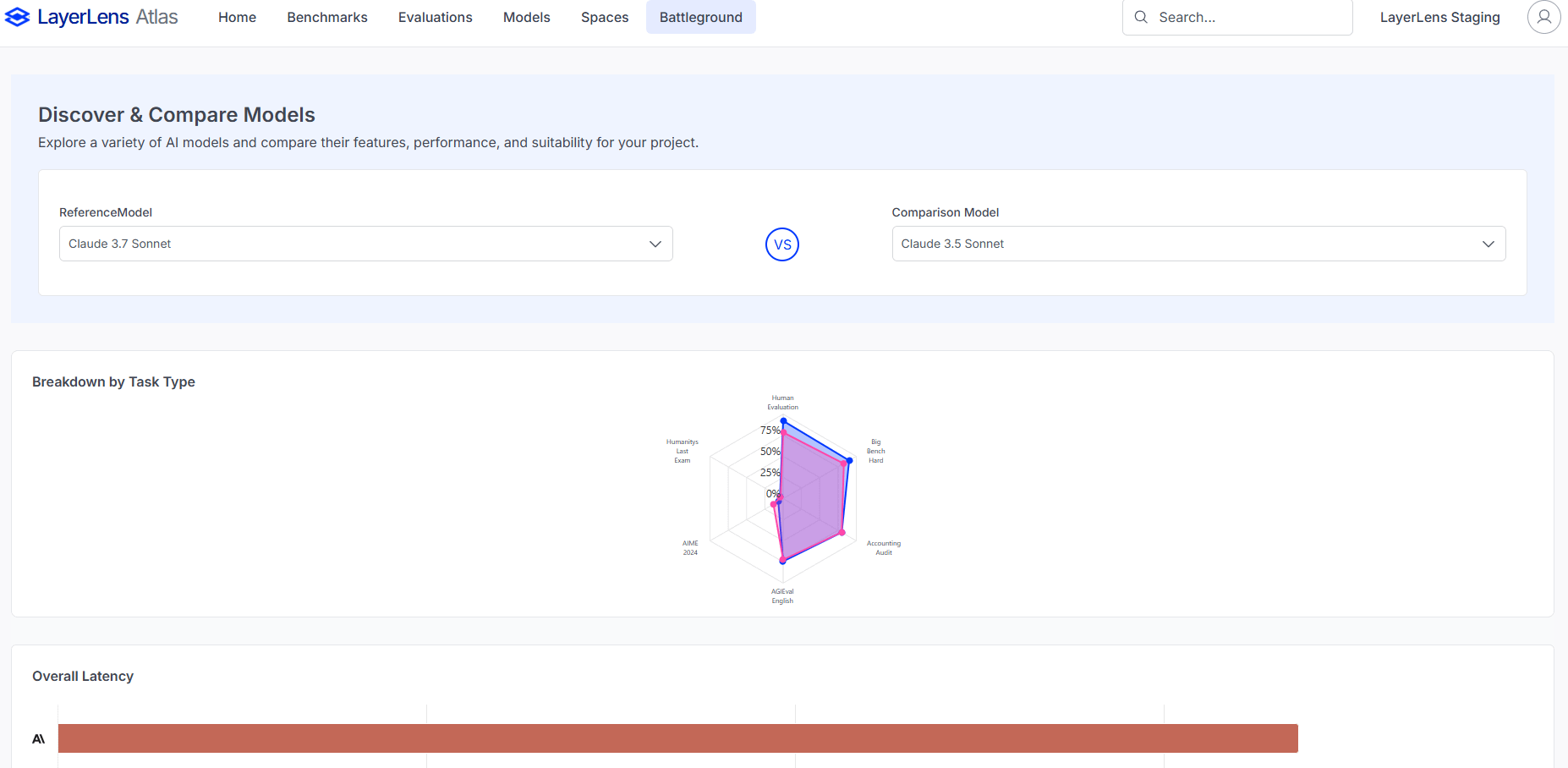Image resolution: width=1568 pixels, height=768 pixels.
Task: Click the AGIEval English axis label
Action: pyautogui.click(x=782, y=596)
